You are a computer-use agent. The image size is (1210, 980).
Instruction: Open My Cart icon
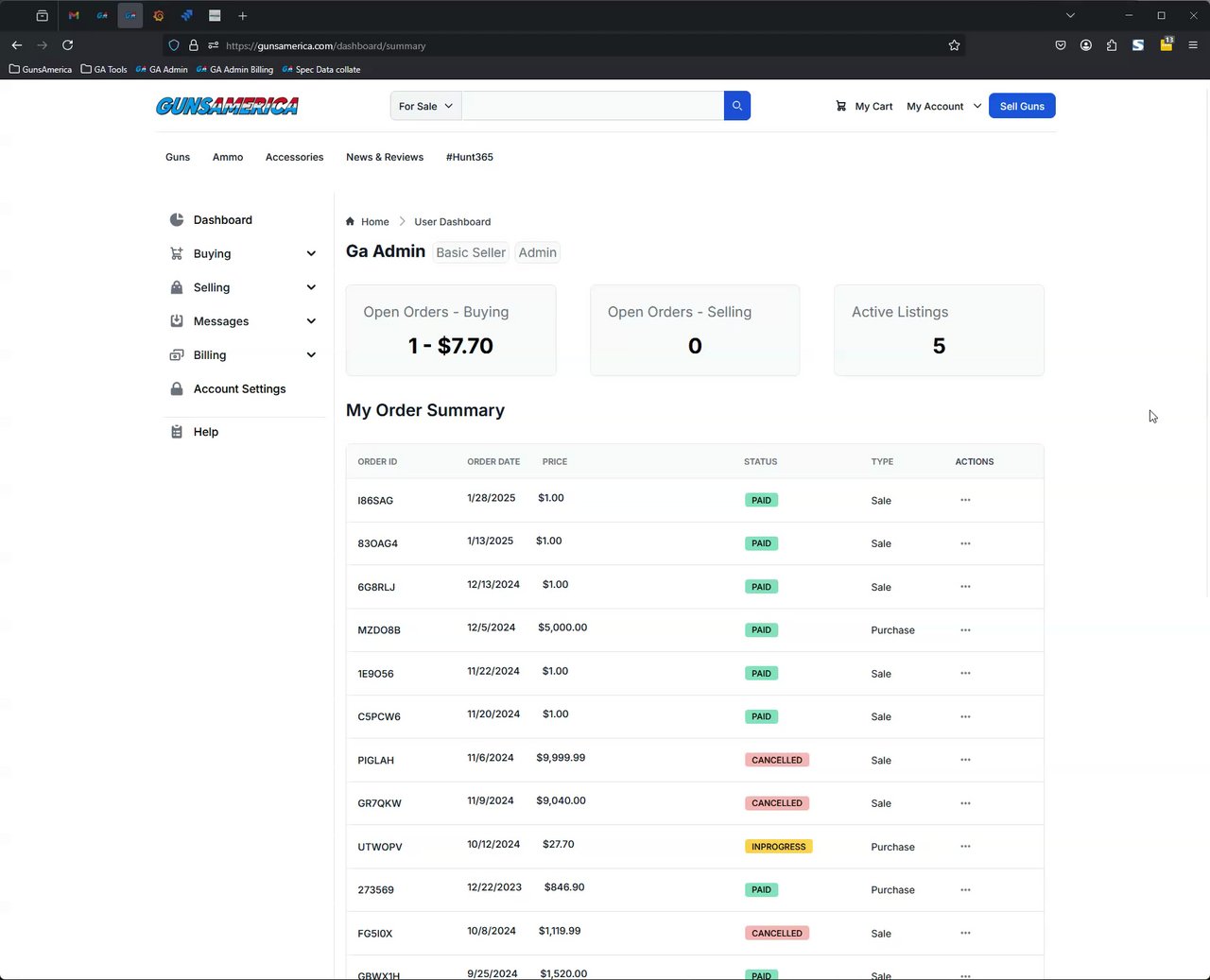841,106
